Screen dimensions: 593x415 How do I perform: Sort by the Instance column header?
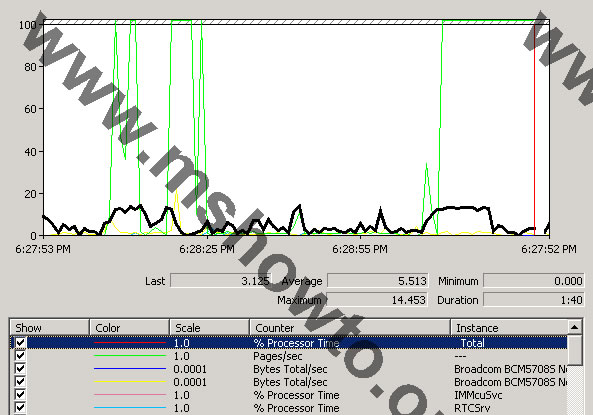(x=509, y=328)
